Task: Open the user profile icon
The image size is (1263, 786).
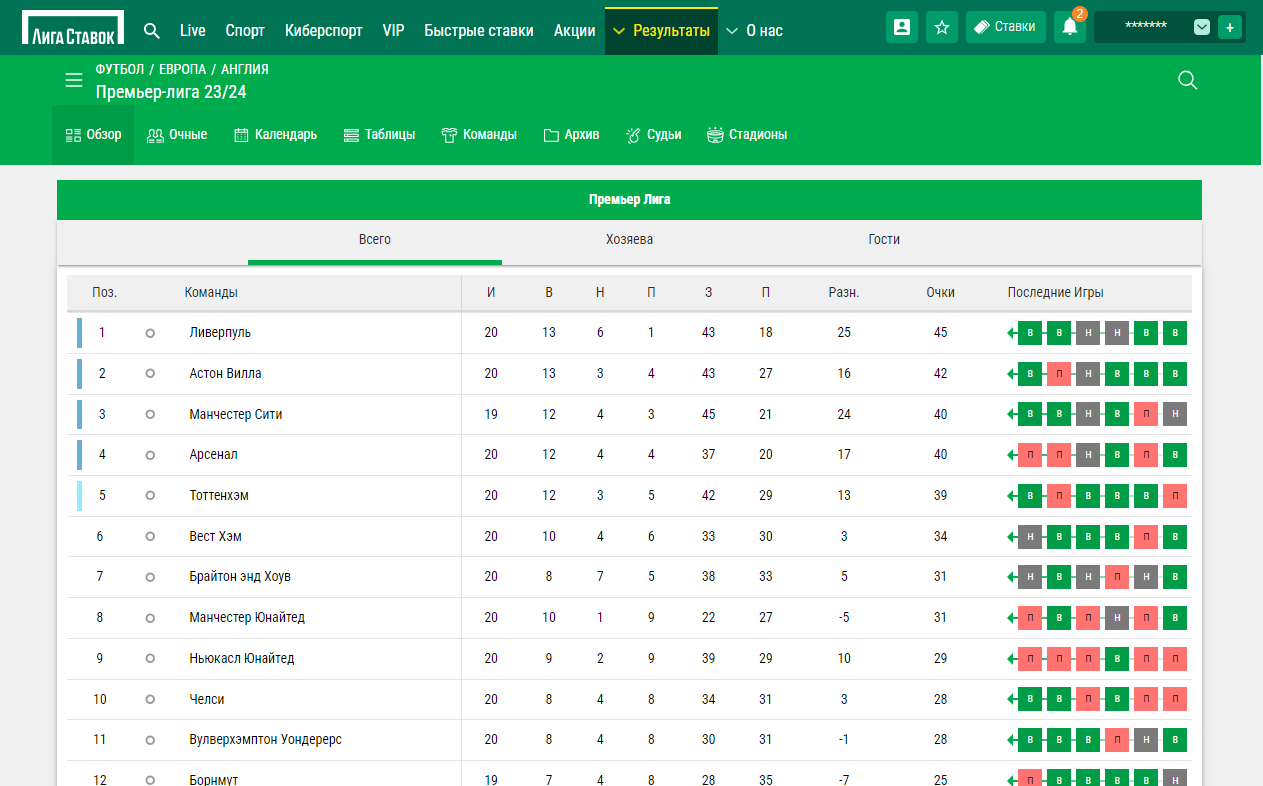Action: pos(902,27)
